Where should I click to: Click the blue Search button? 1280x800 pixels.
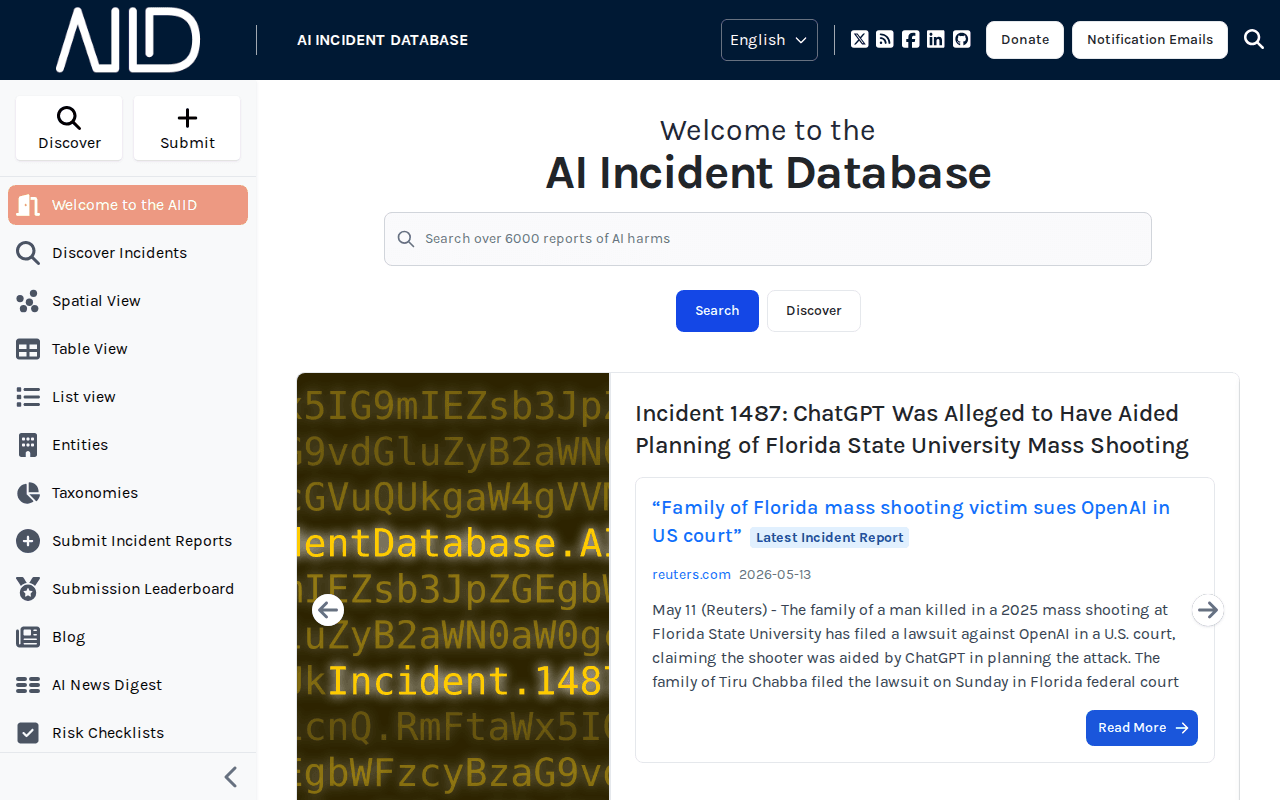[717, 311]
